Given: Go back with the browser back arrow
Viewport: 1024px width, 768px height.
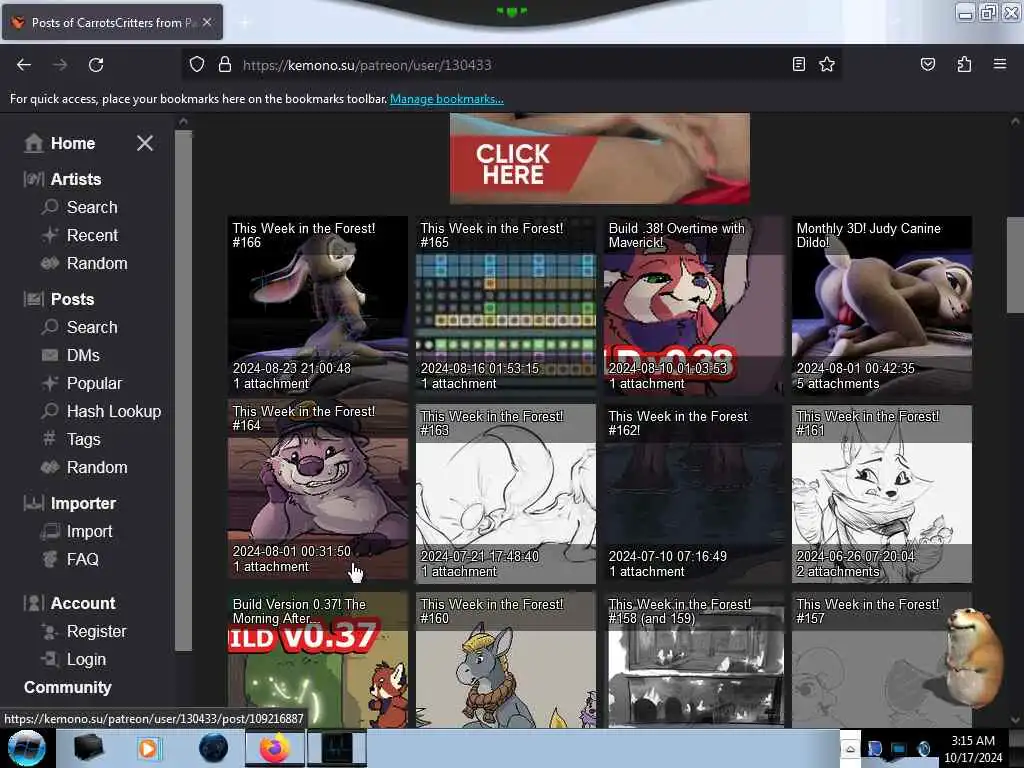Looking at the screenshot, I should click(x=24, y=65).
